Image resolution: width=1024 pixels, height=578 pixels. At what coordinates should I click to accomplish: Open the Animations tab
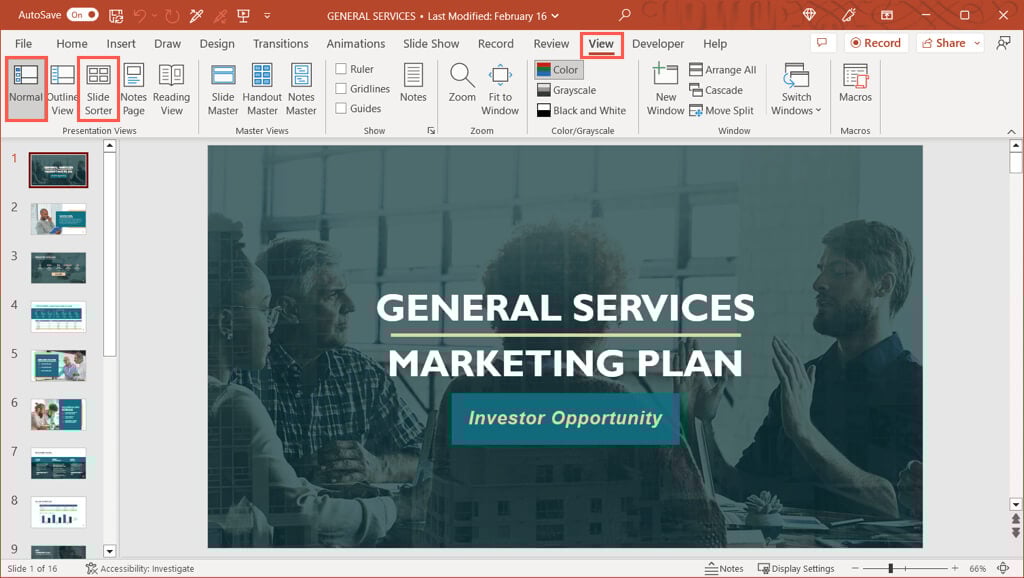pos(356,44)
